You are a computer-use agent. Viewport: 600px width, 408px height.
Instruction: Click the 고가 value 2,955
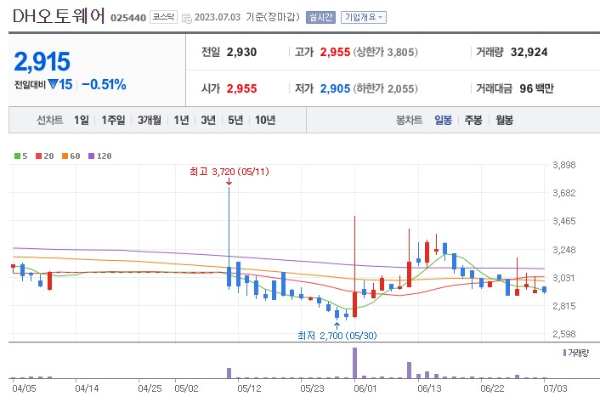[335, 52]
